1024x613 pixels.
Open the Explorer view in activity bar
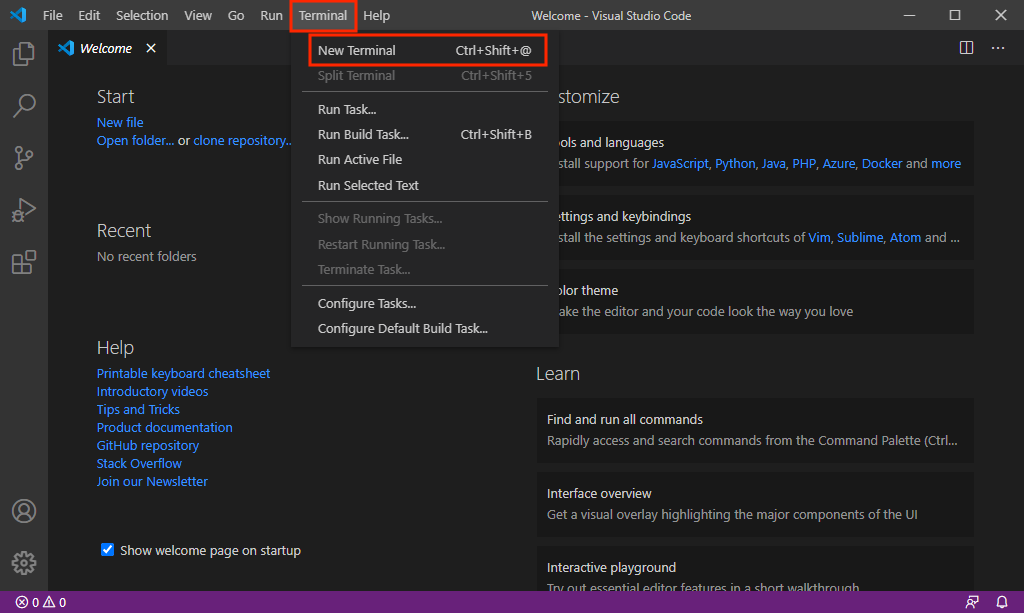24,54
